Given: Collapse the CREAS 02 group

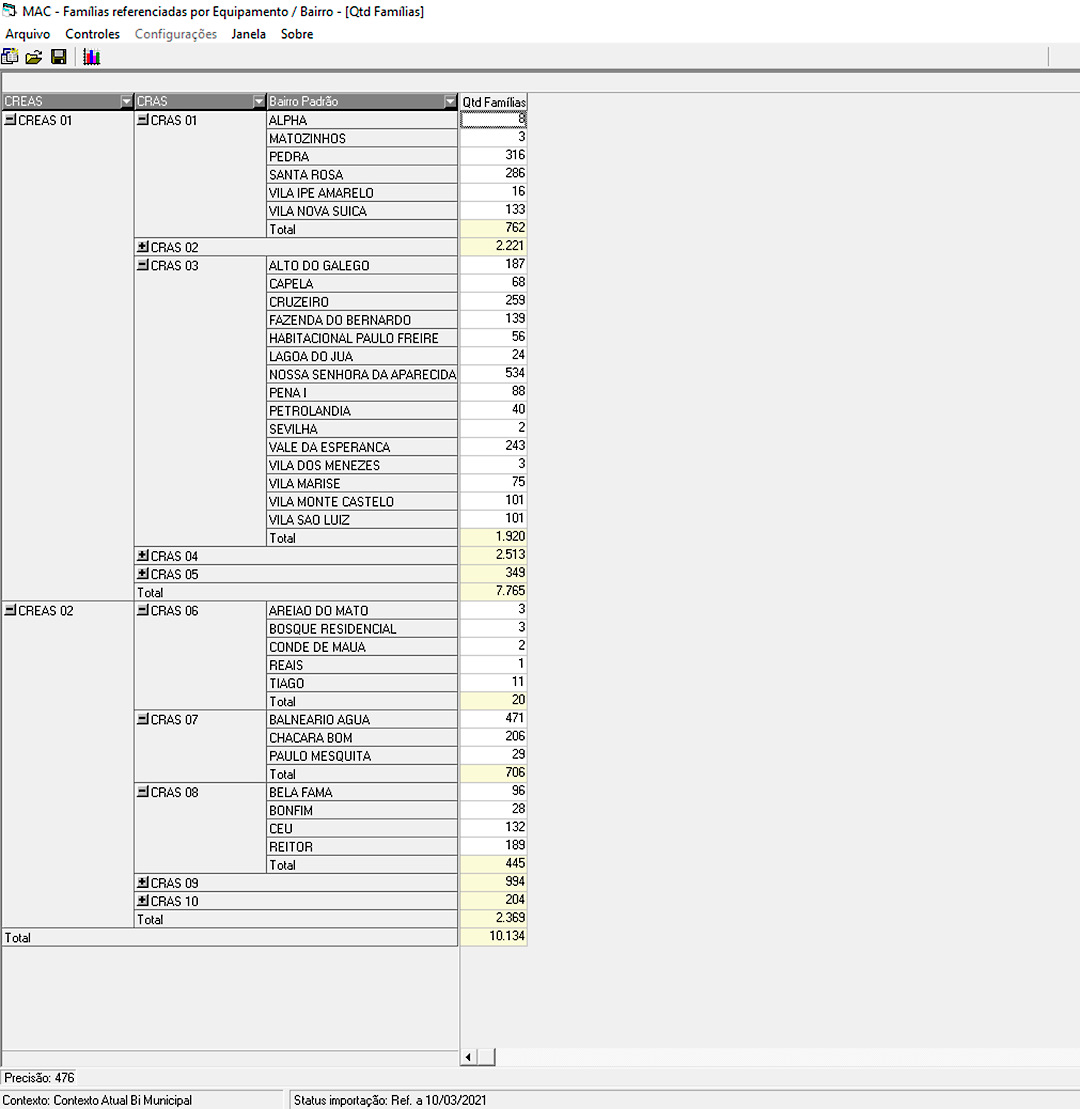Looking at the screenshot, I should [11, 610].
